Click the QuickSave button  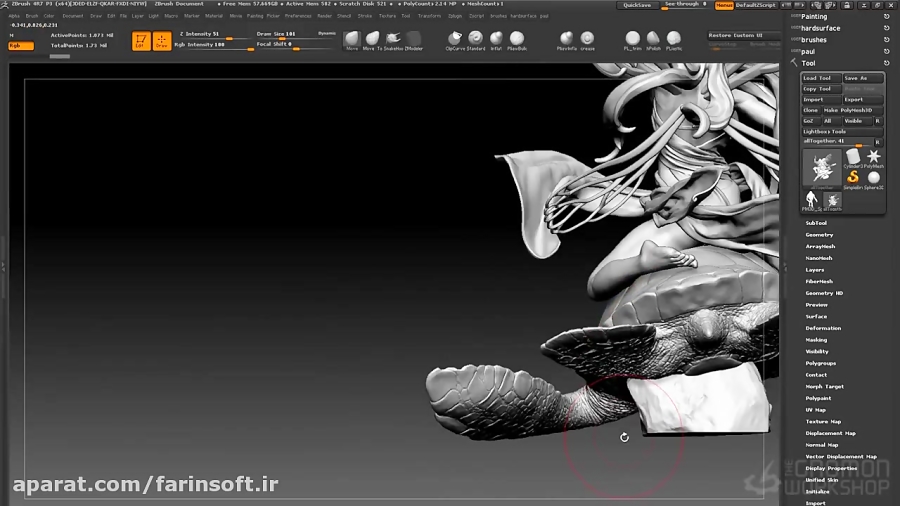pos(637,5)
